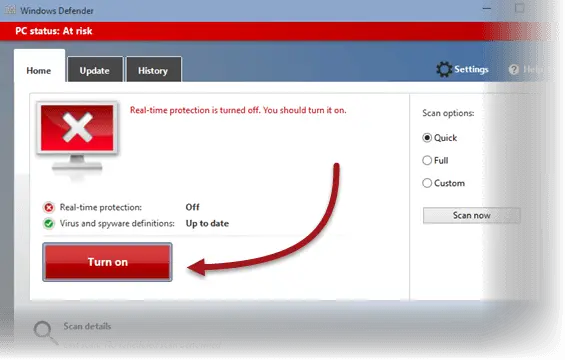565x360 pixels.
Task: Click the PC status: At risk banner text
Action: pos(54,31)
